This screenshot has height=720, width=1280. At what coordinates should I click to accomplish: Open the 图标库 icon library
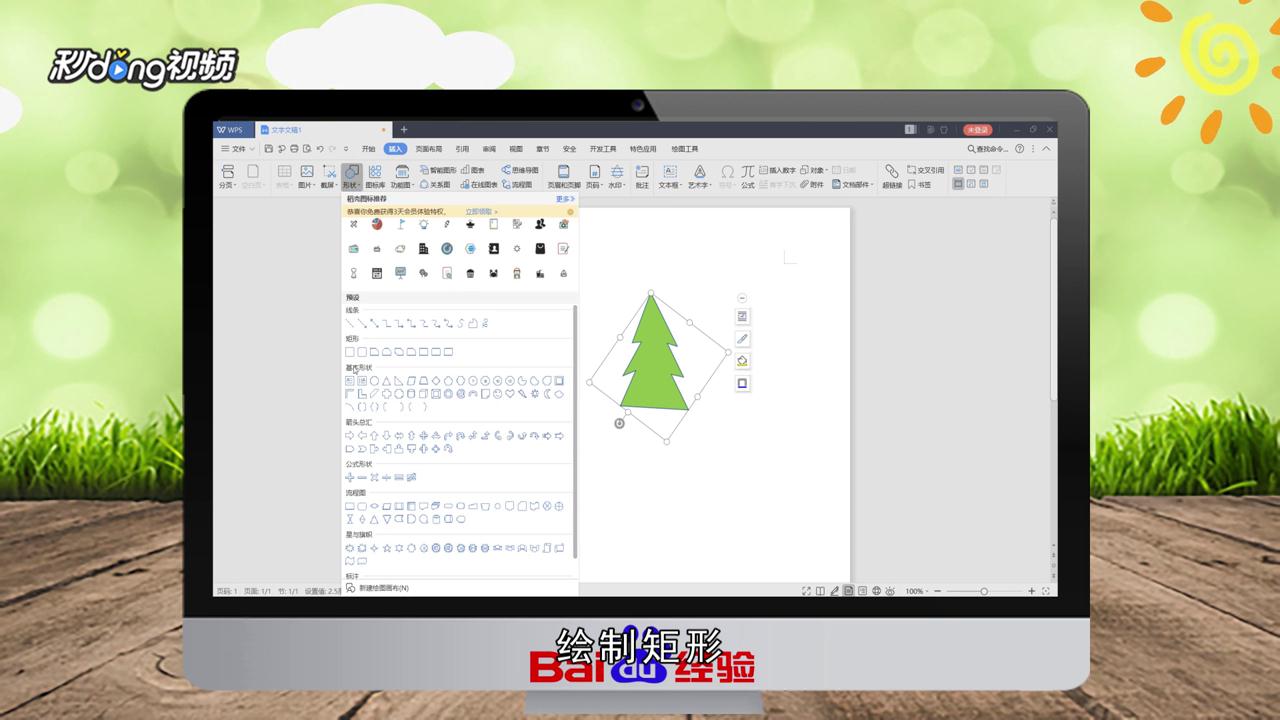pos(375,178)
